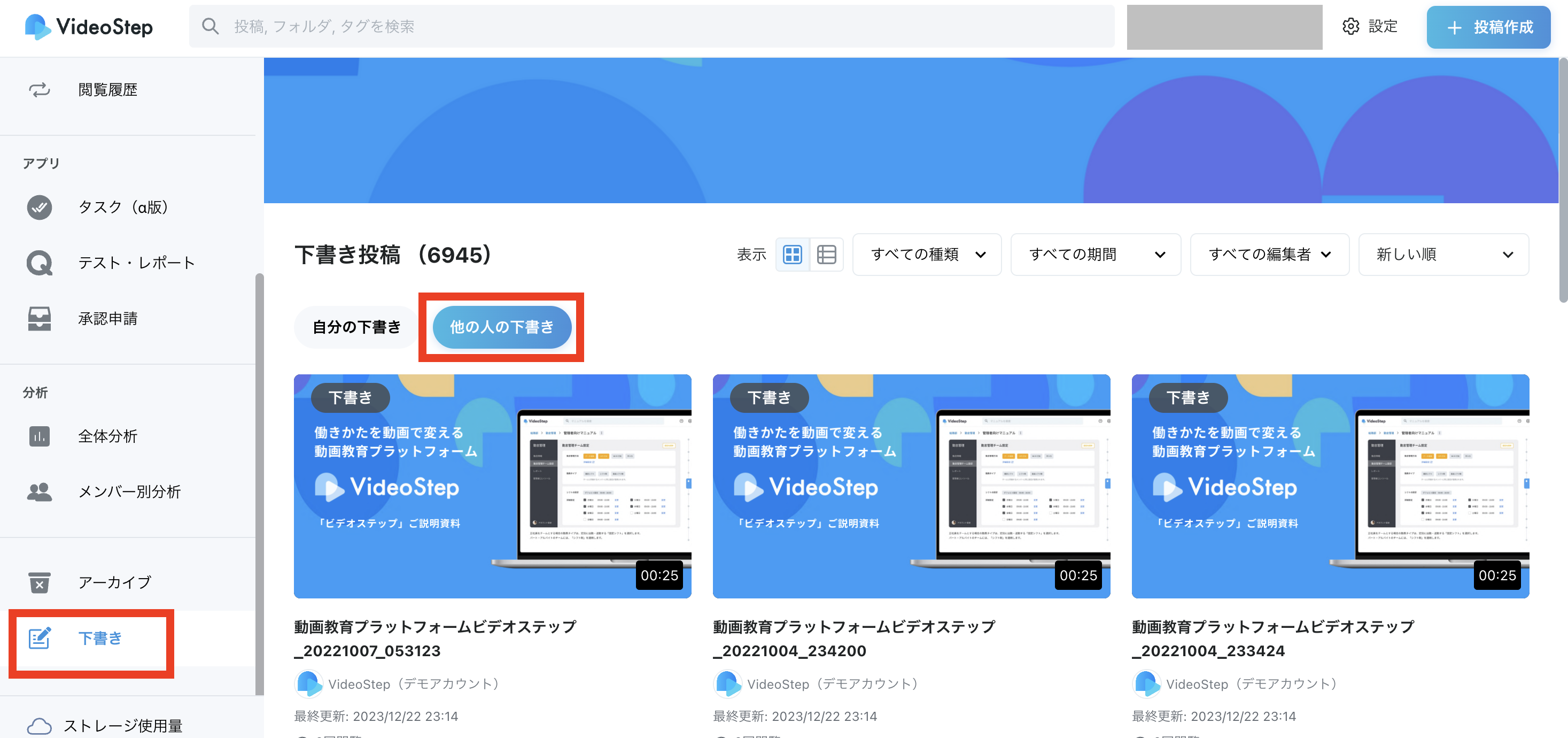Click the 投稿作成 button

point(1488,27)
